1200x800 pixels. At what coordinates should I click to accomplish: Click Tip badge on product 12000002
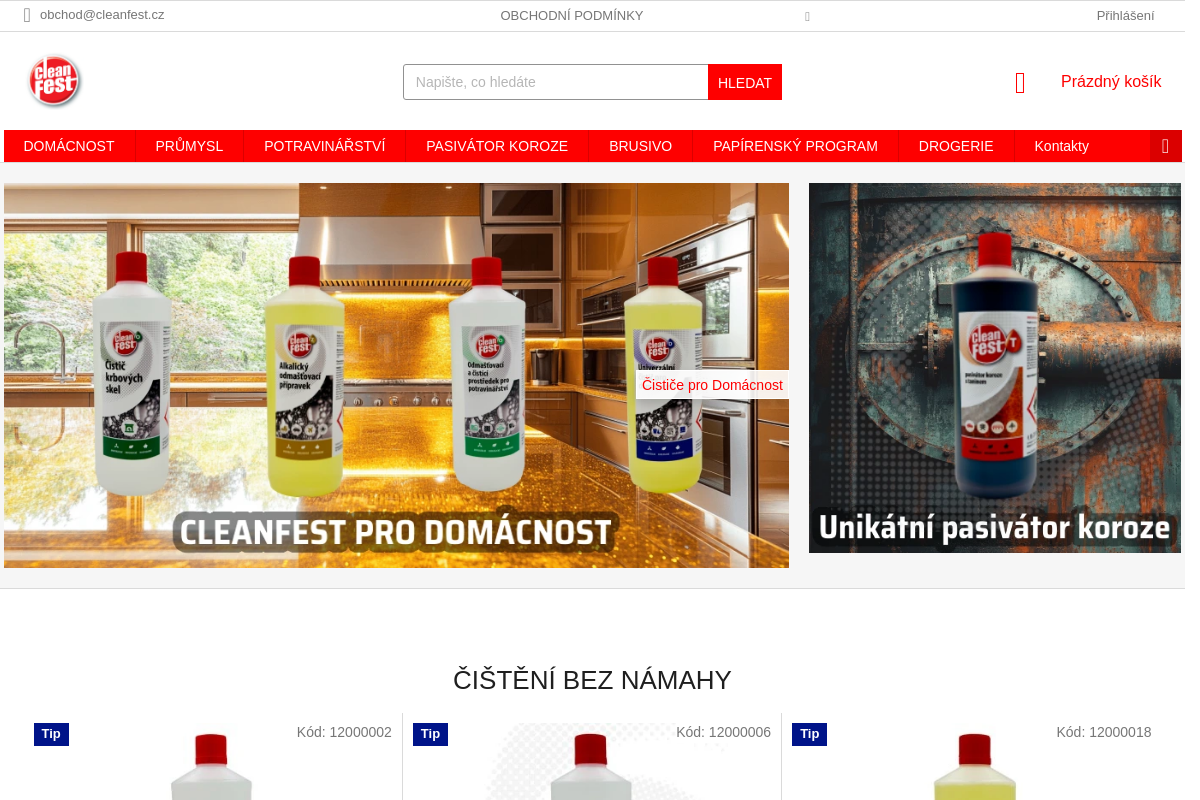pyautogui.click(x=51, y=734)
